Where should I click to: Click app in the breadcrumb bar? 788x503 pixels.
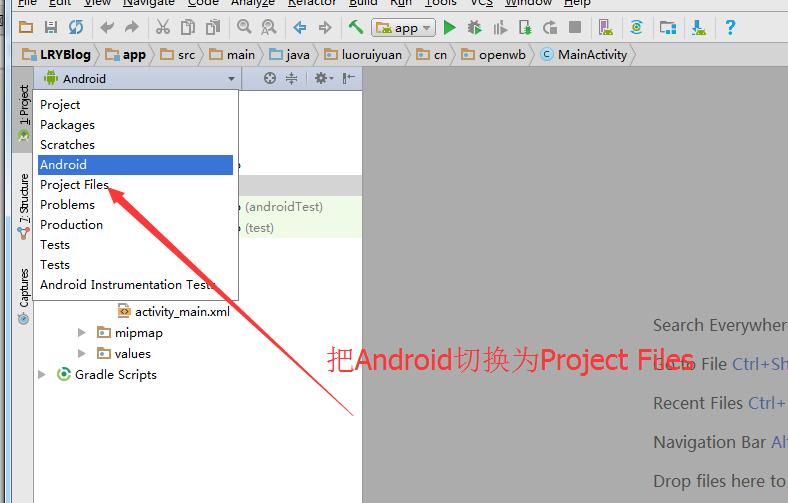tap(126, 55)
